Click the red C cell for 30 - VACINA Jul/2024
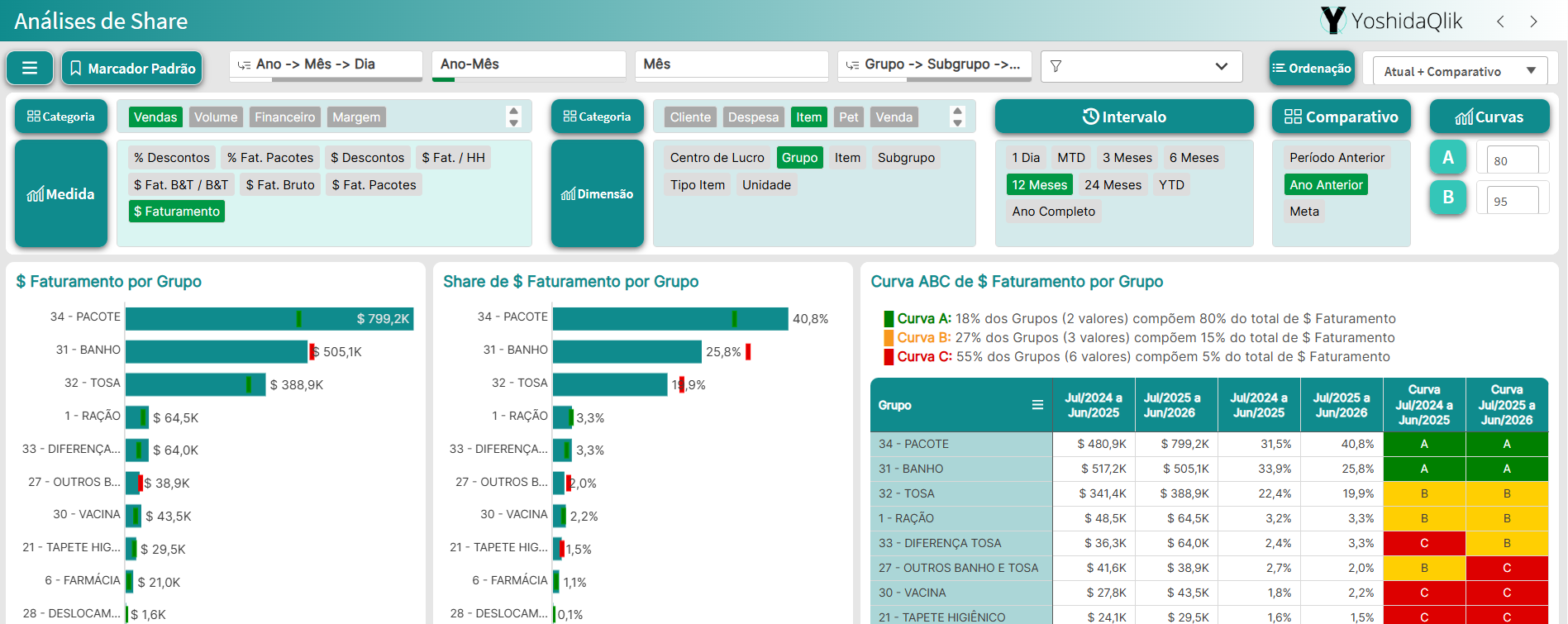The width and height of the screenshot is (1568, 624). tap(1424, 593)
